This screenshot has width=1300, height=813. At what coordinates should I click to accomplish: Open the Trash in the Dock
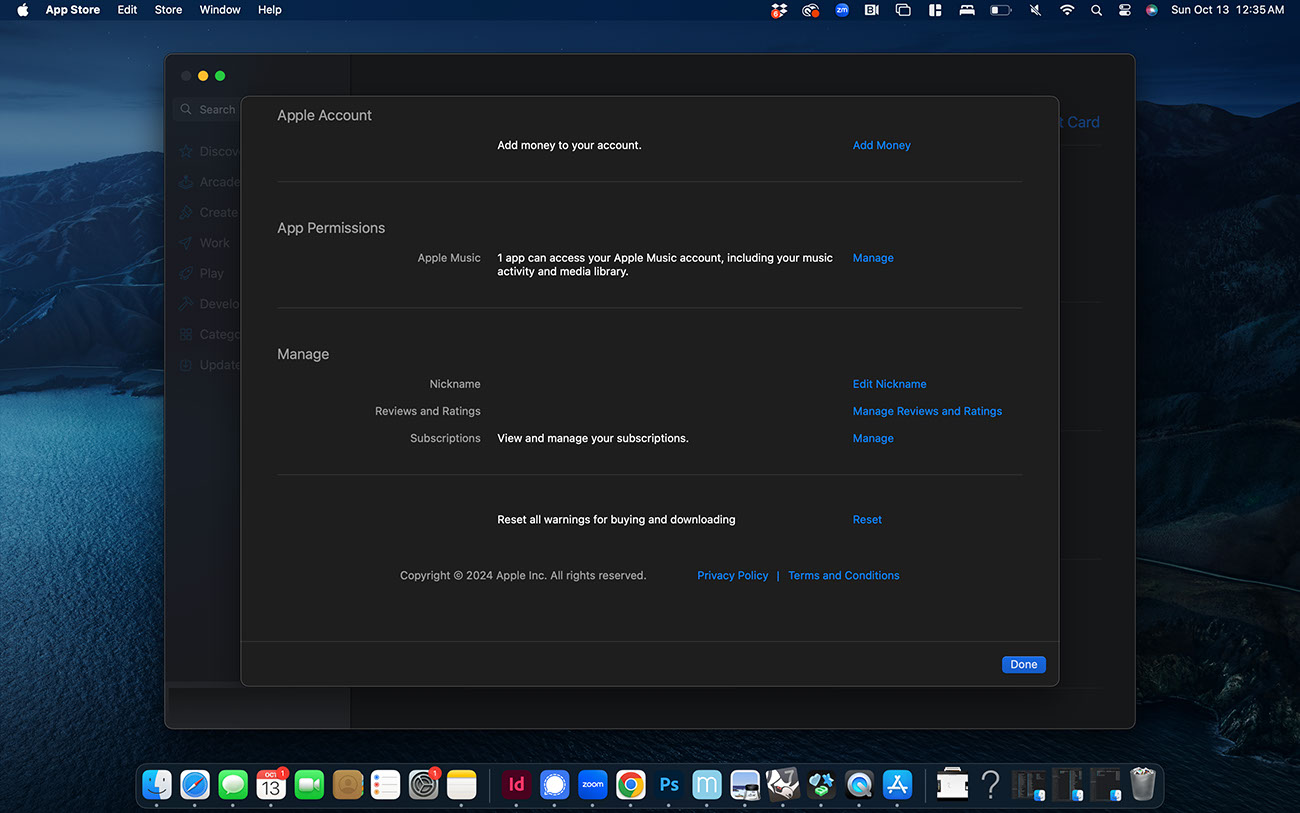[x=1142, y=785]
